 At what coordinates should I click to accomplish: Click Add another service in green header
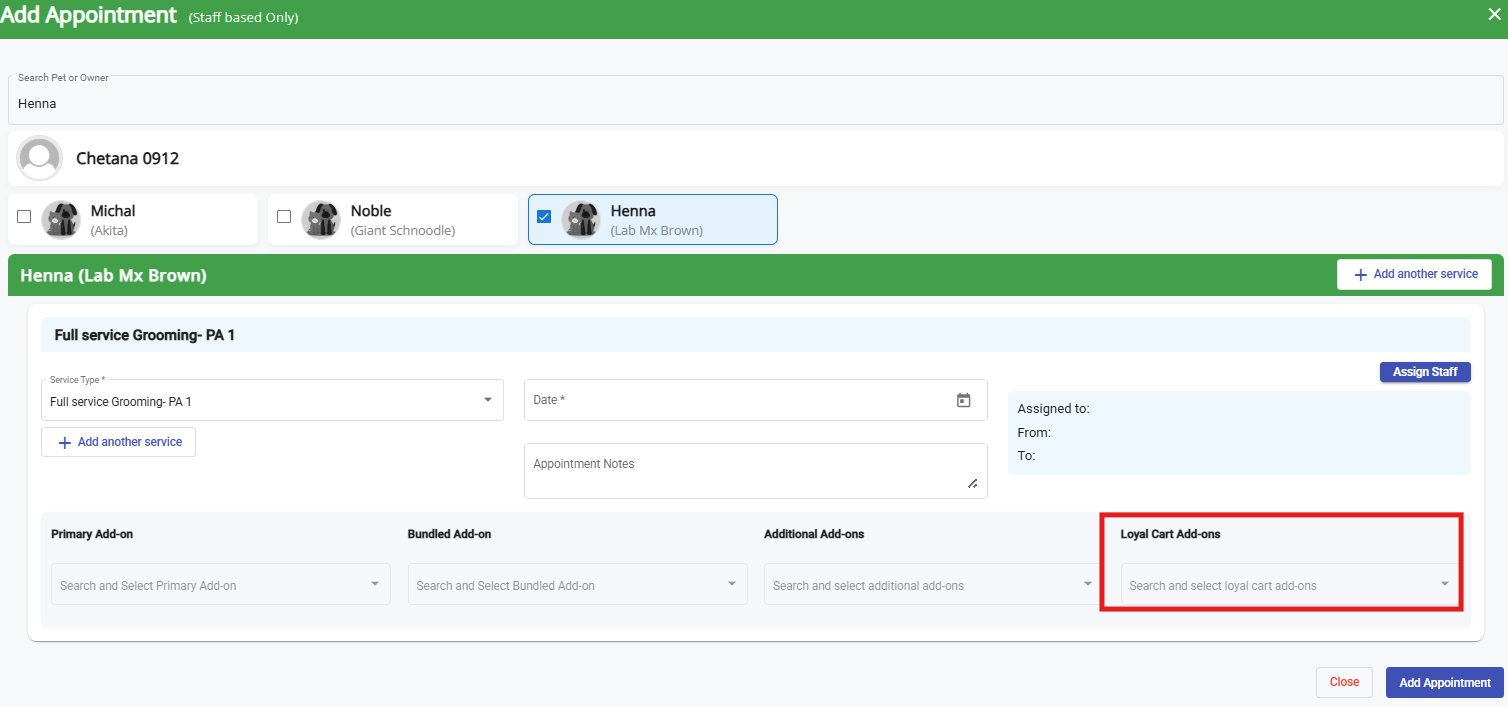pos(1413,274)
